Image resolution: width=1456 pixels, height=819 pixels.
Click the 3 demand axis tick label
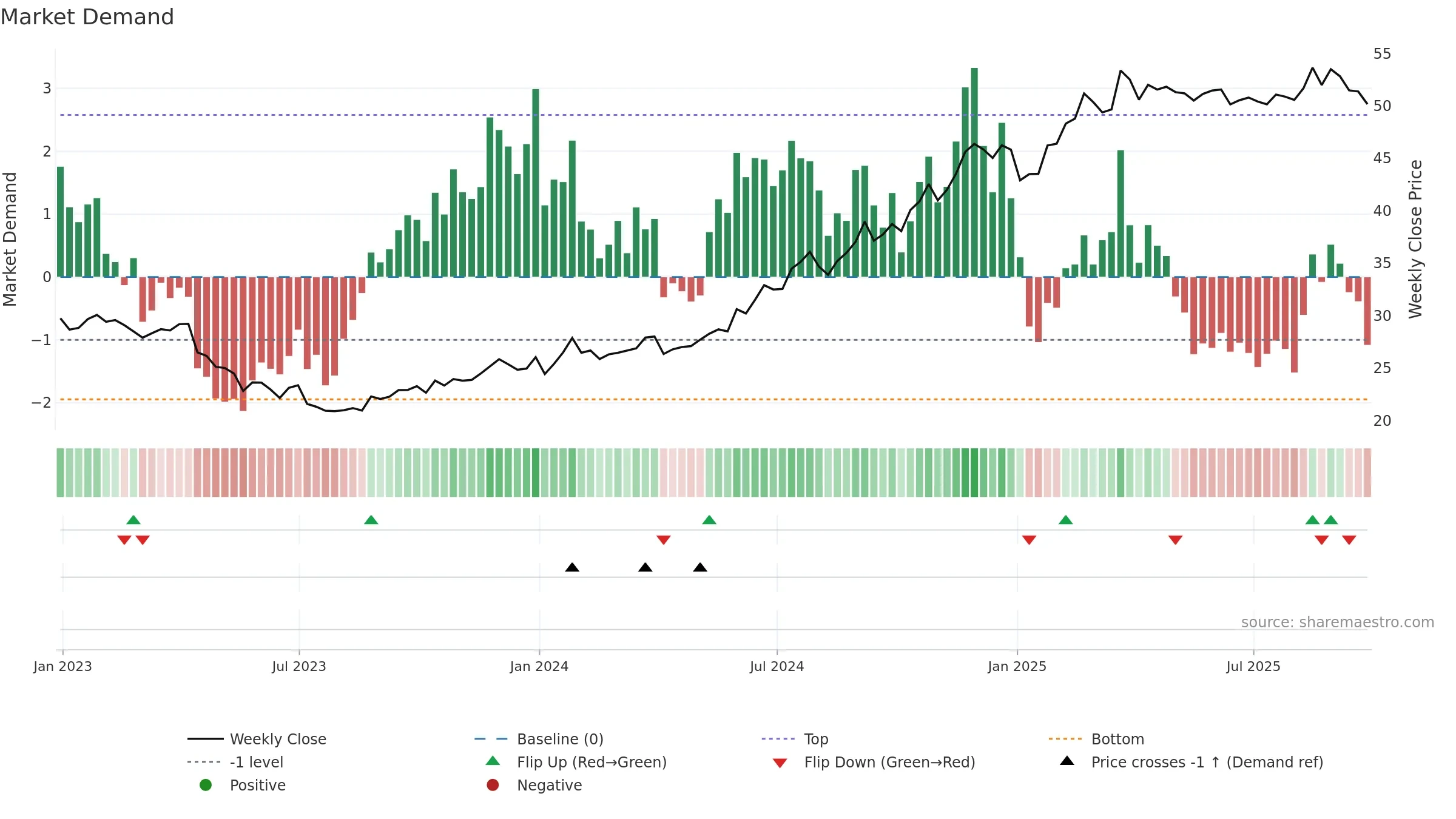point(47,89)
